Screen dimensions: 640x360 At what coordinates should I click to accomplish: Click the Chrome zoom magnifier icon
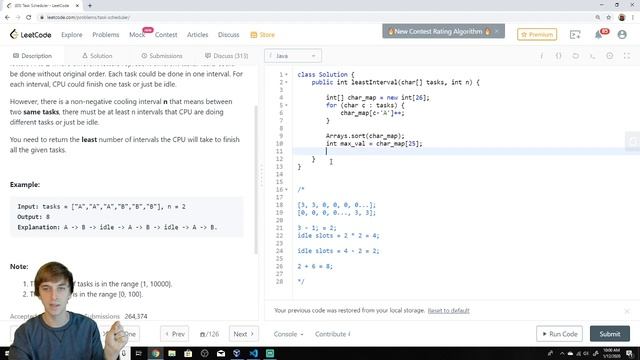click(598, 17)
